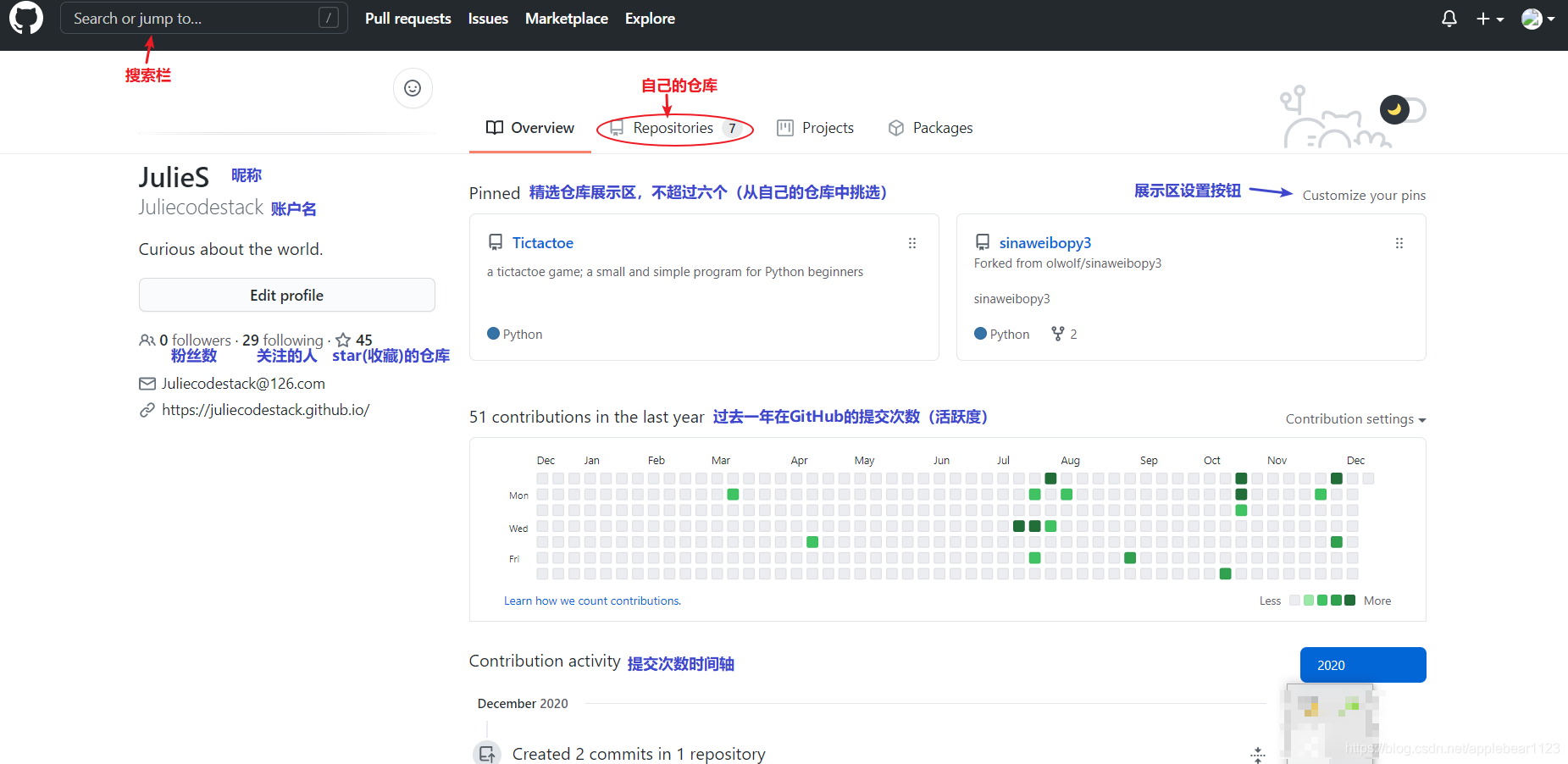Click the Overview book icon

(495, 128)
